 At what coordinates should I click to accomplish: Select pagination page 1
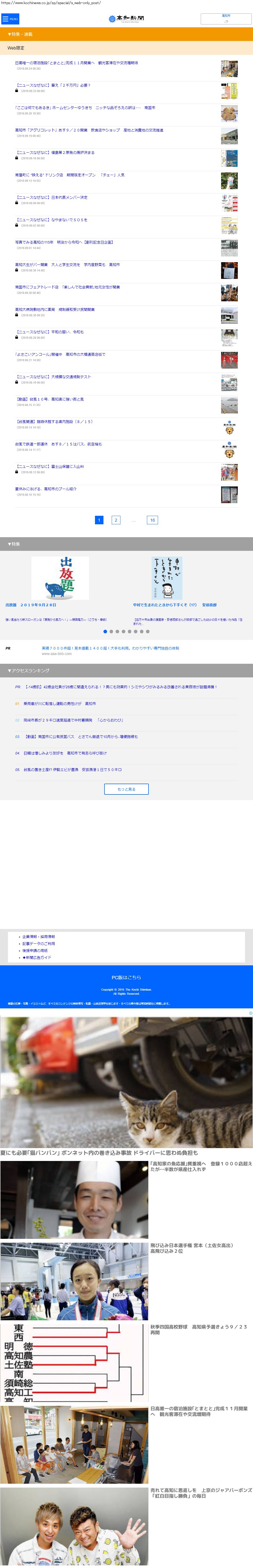(x=99, y=520)
